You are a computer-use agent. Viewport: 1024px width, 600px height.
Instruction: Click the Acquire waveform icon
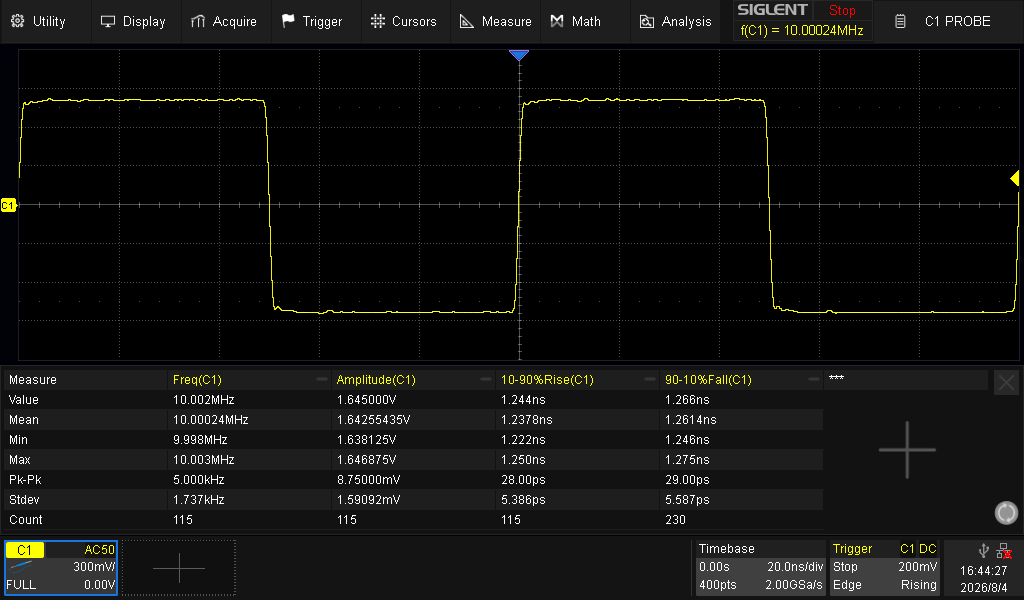coord(198,22)
